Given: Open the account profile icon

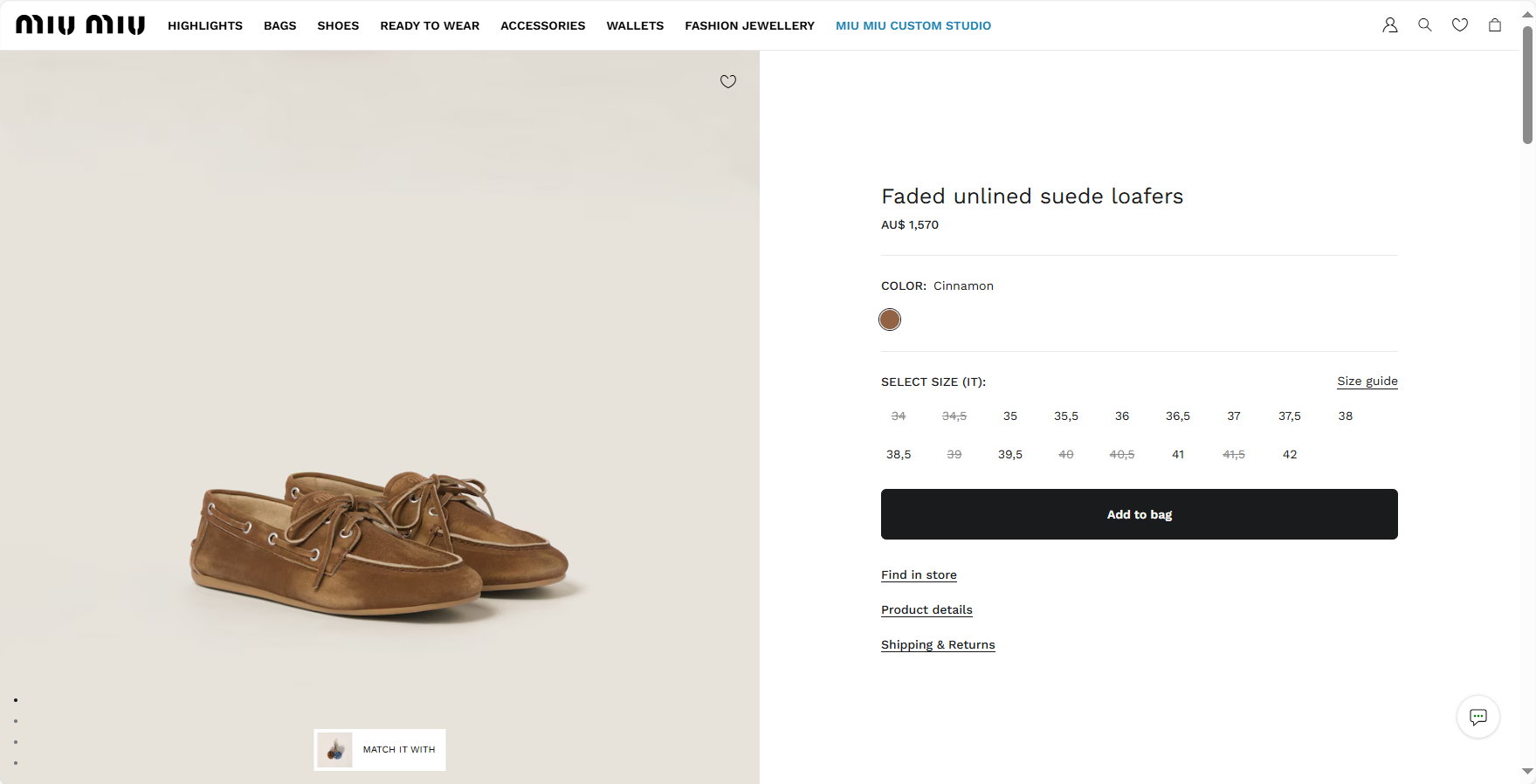Looking at the screenshot, I should click(x=1389, y=25).
